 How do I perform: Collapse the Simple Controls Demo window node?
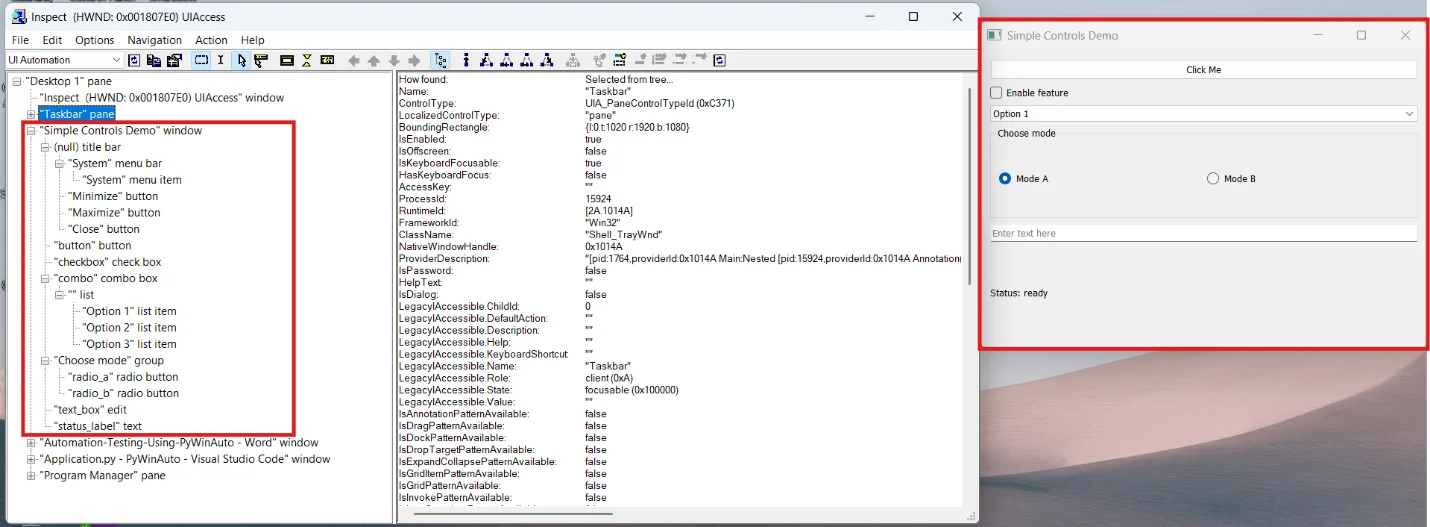click(31, 131)
